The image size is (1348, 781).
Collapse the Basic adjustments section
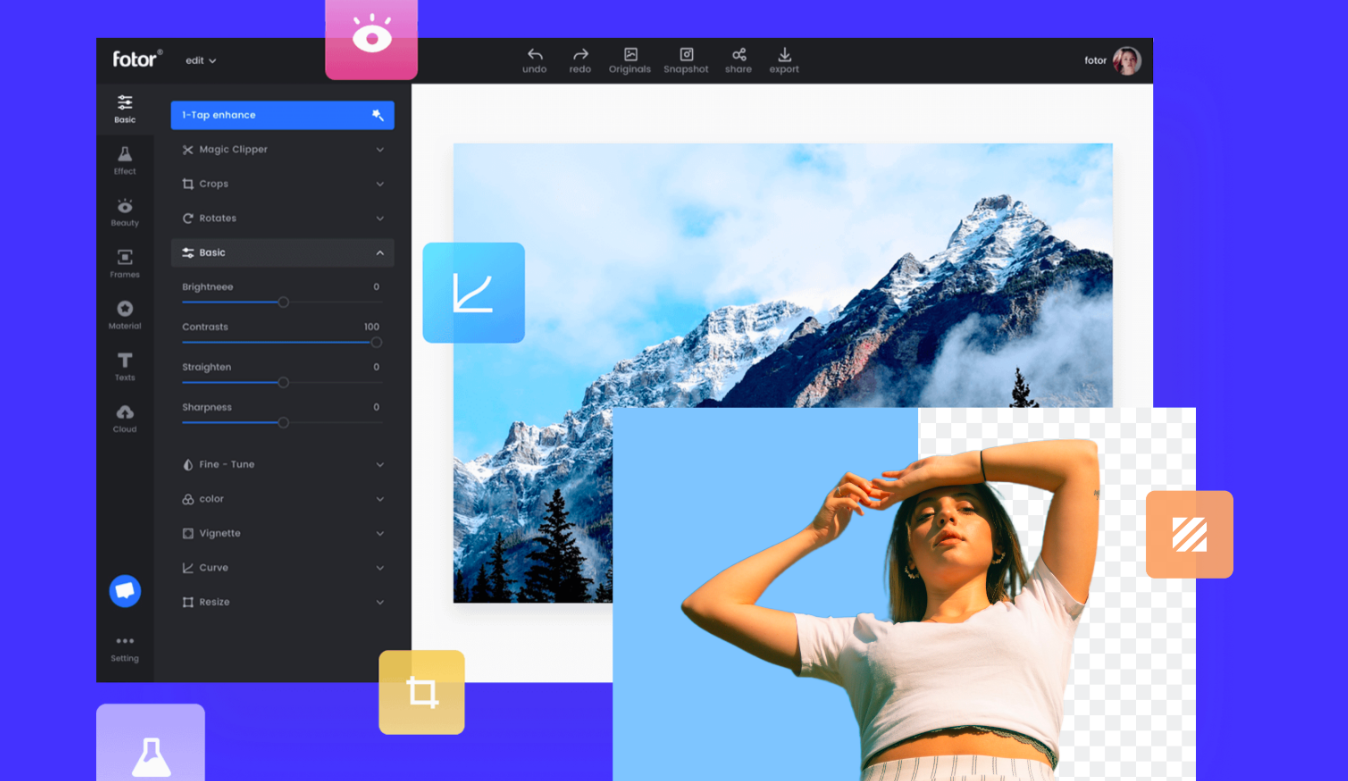click(282, 252)
